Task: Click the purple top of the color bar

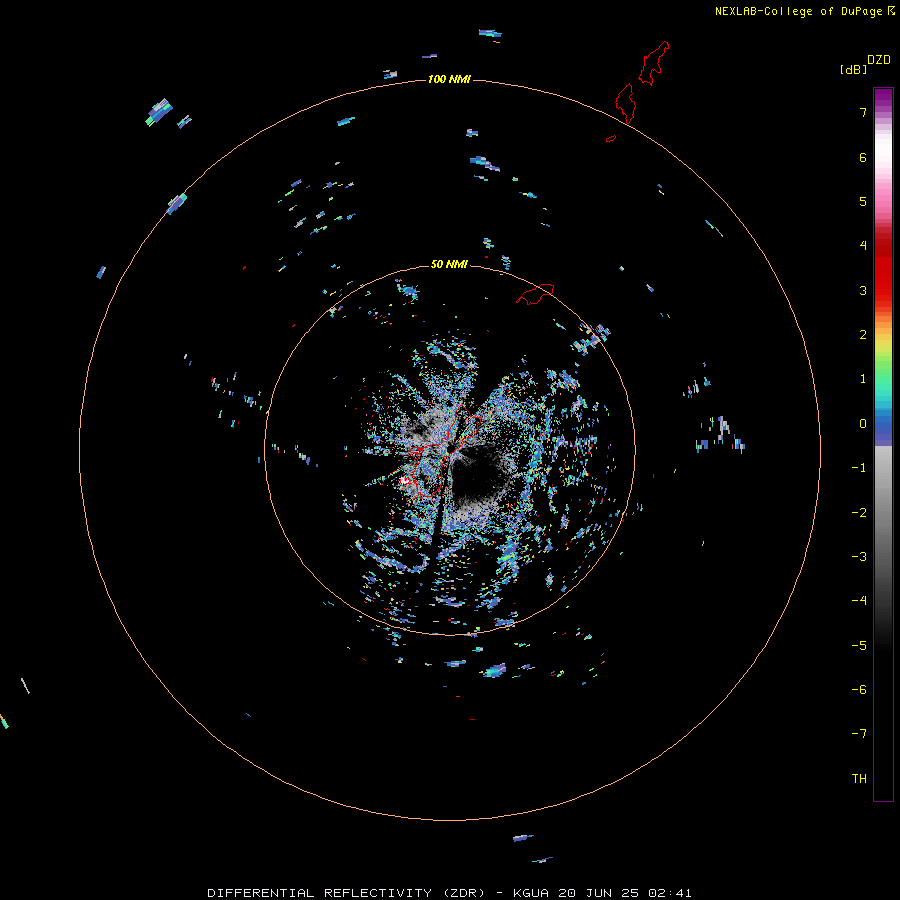Action: tap(883, 98)
